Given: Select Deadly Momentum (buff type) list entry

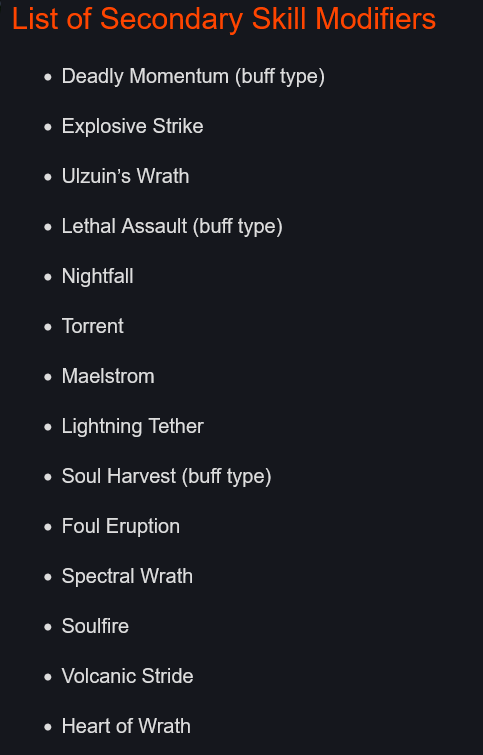Looking at the screenshot, I should 193,77.
